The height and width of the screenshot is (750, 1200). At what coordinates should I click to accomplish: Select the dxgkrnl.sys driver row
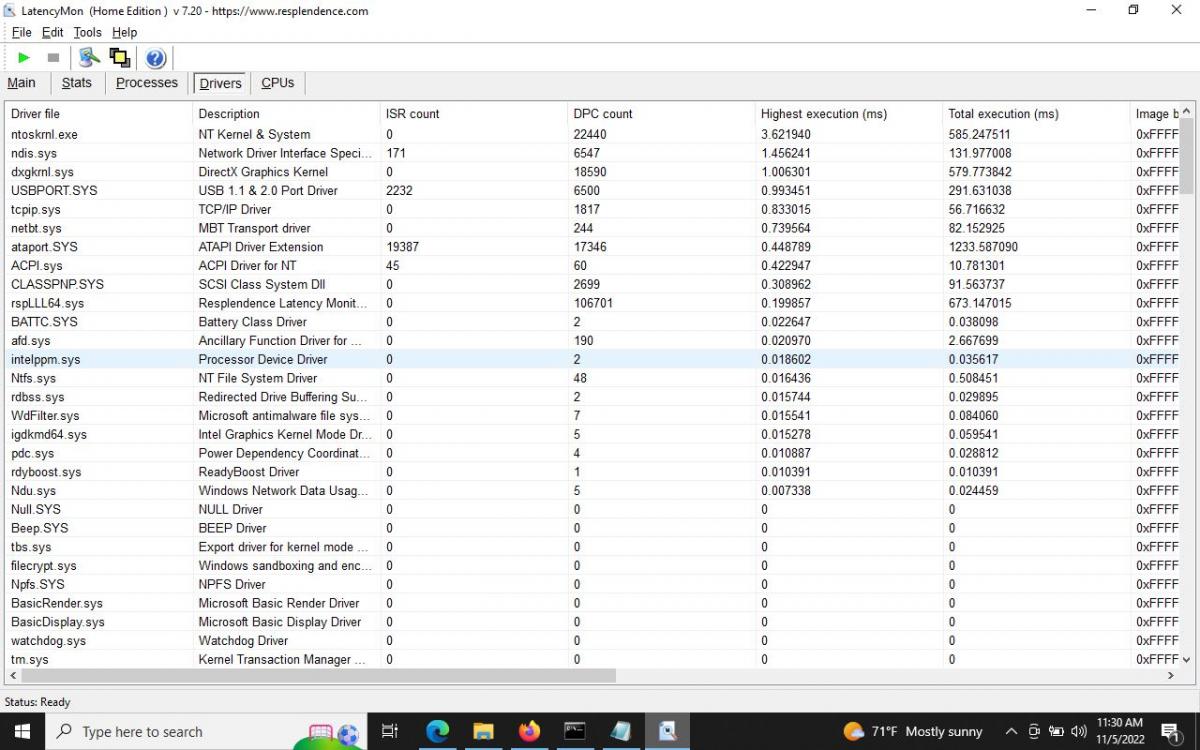point(592,172)
